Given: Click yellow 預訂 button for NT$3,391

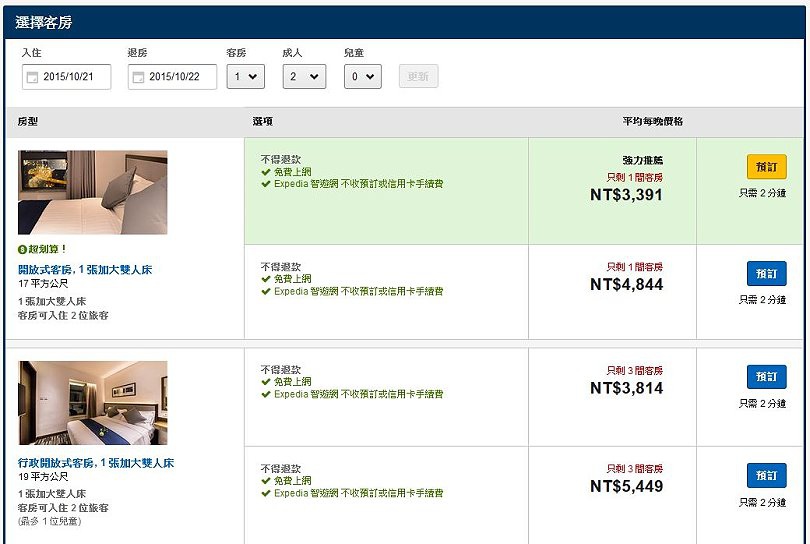Looking at the screenshot, I should click(767, 167).
